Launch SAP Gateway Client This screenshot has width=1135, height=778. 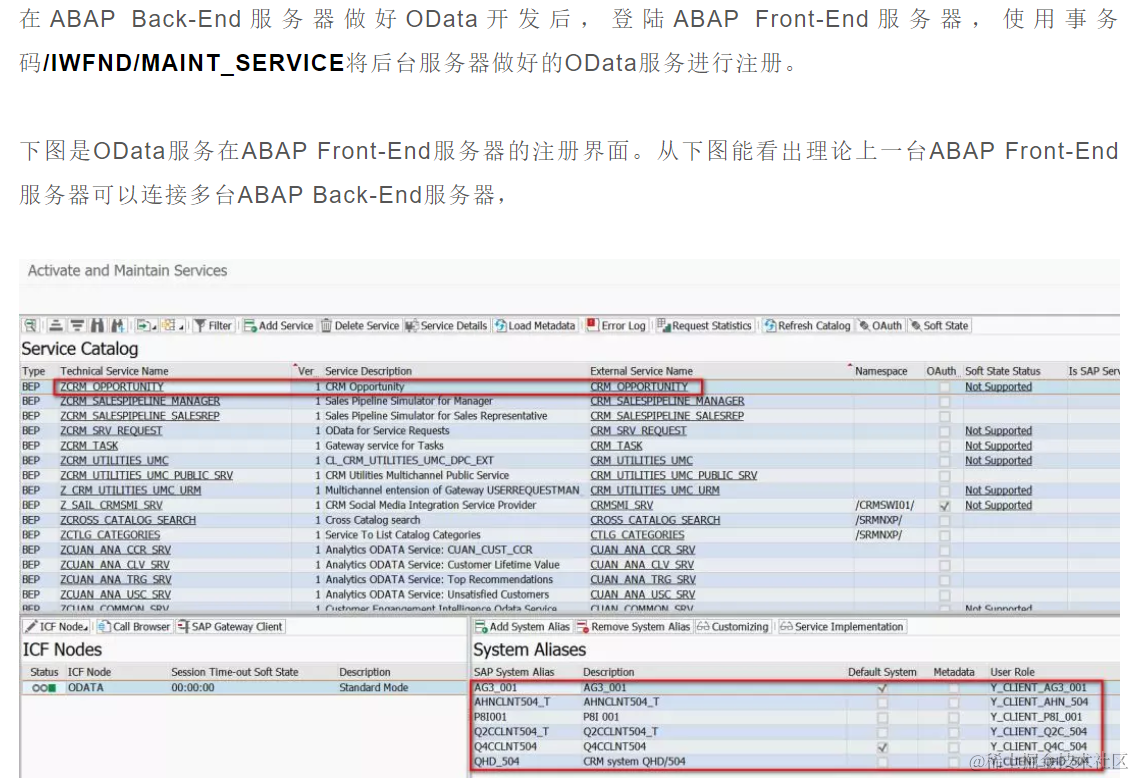(230, 627)
